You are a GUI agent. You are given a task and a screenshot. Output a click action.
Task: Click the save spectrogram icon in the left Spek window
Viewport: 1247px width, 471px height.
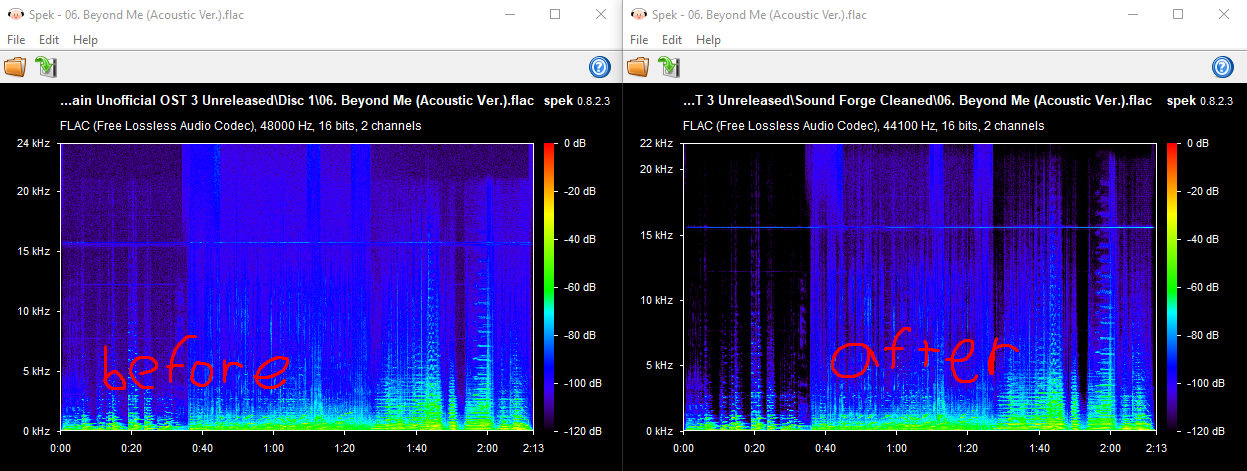[x=46, y=67]
